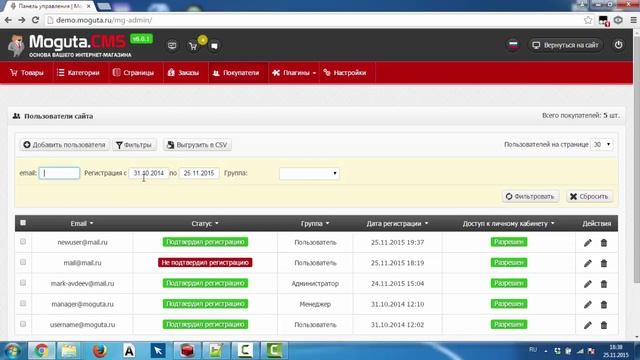
Task: Open users-per-page dropdown showing 30
Action: 602,144
